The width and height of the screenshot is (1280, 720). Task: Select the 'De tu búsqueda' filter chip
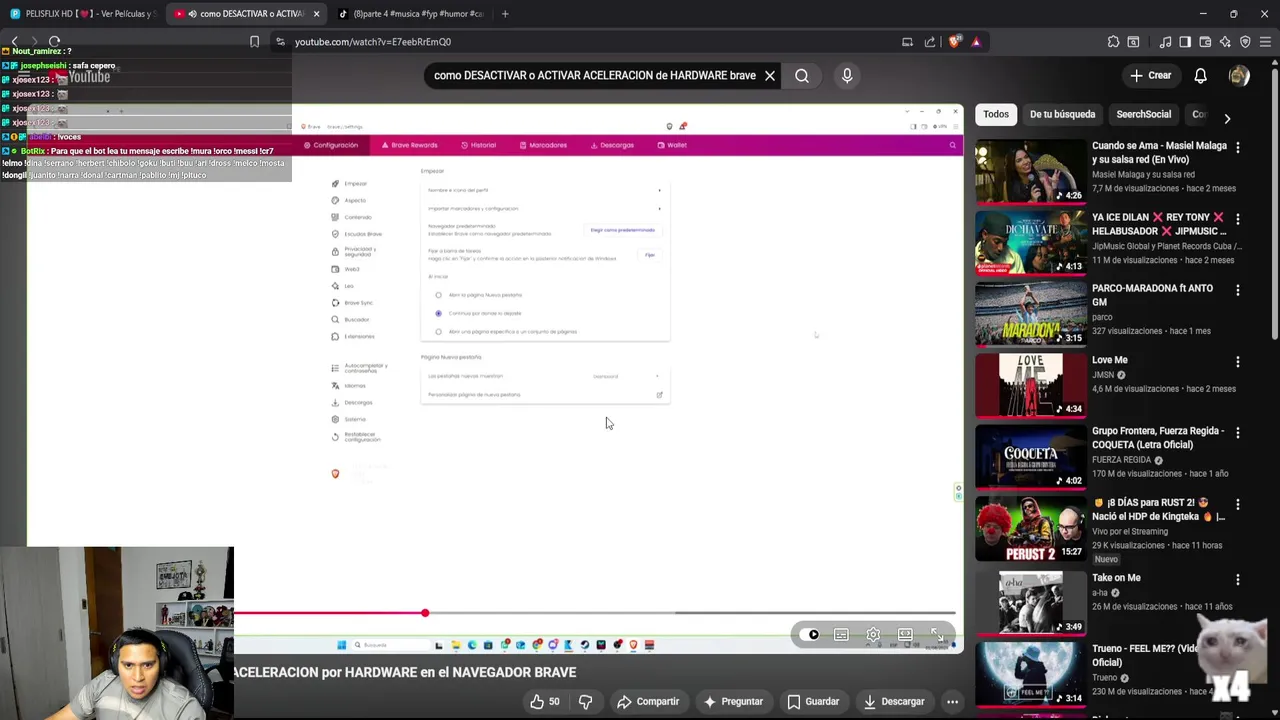tap(1062, 114)
